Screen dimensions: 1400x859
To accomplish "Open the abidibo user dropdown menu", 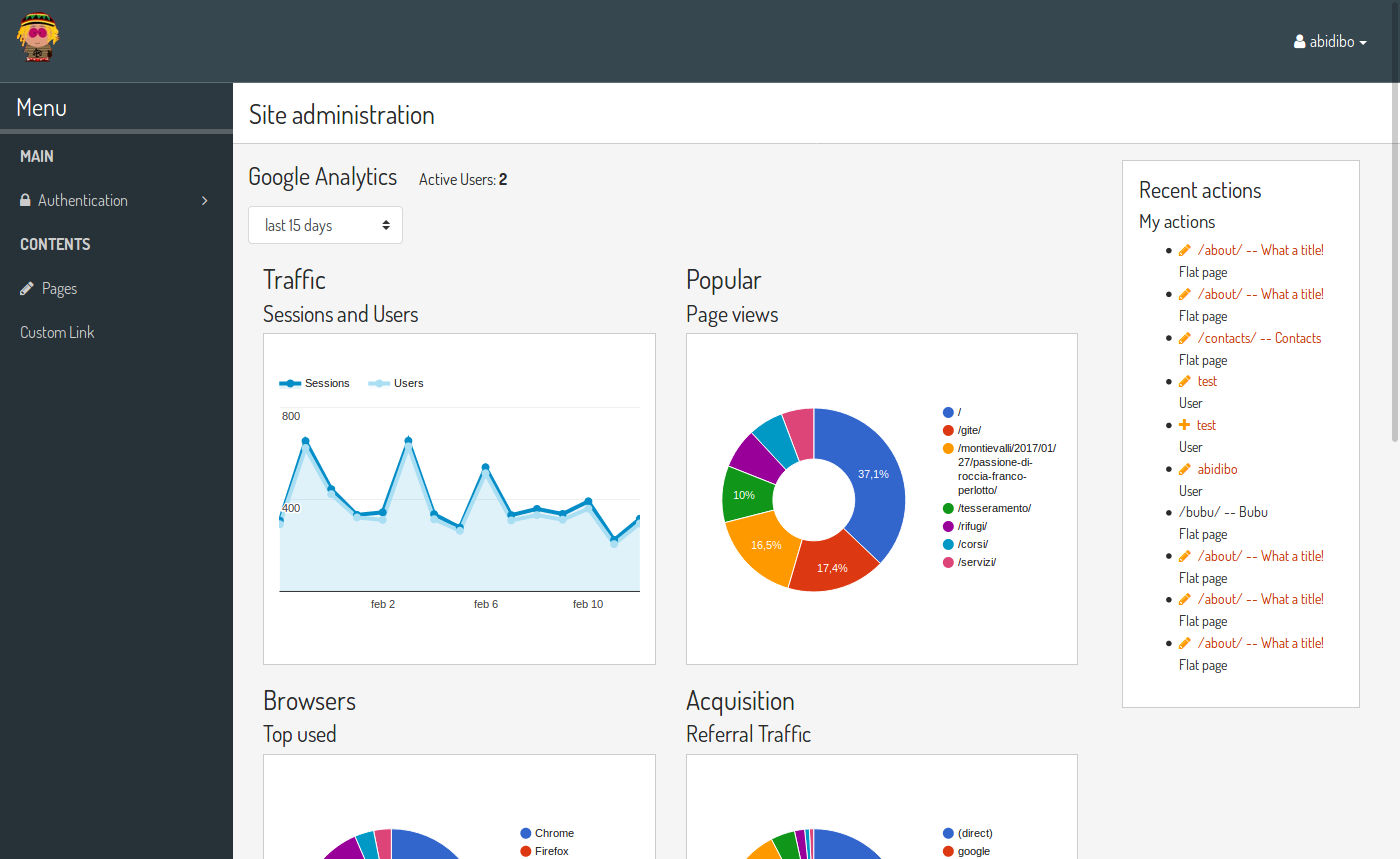I will [1330, 42].
